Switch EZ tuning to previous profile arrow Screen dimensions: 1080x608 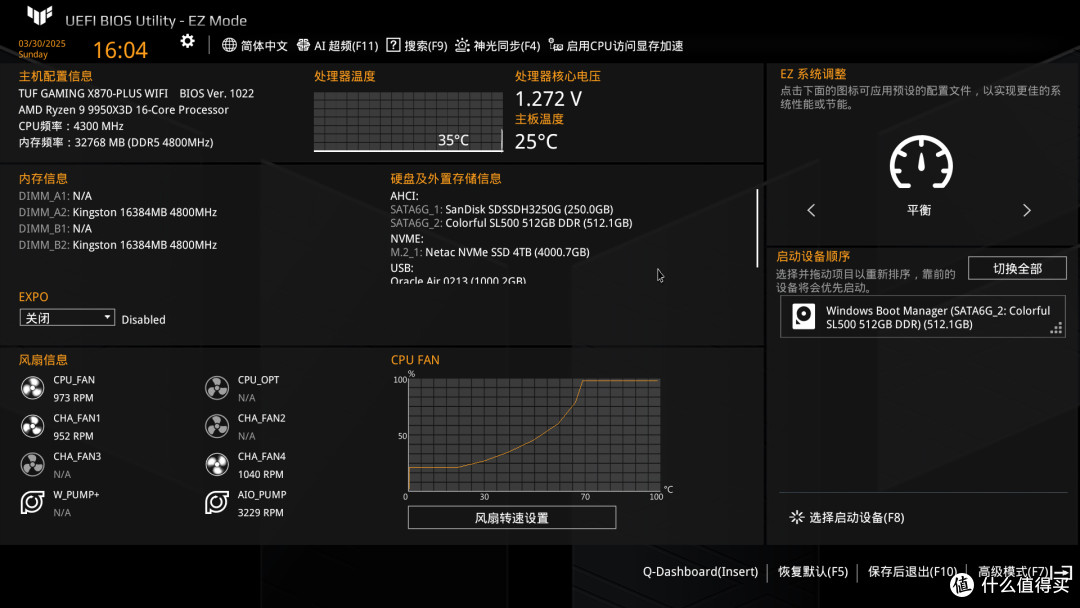pos(811,211)
